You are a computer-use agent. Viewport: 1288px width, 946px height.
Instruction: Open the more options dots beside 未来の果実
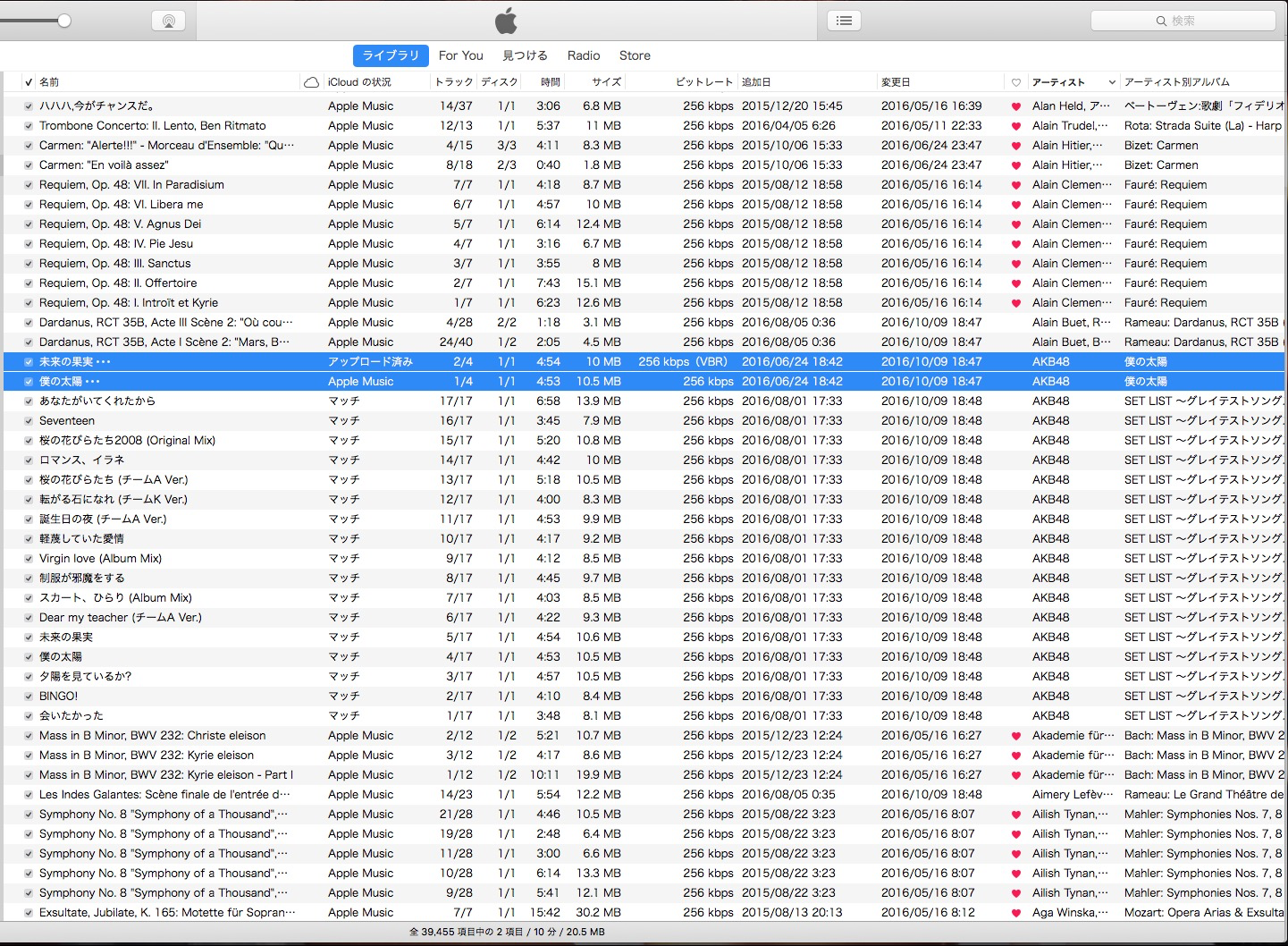(x=104, y=362)
